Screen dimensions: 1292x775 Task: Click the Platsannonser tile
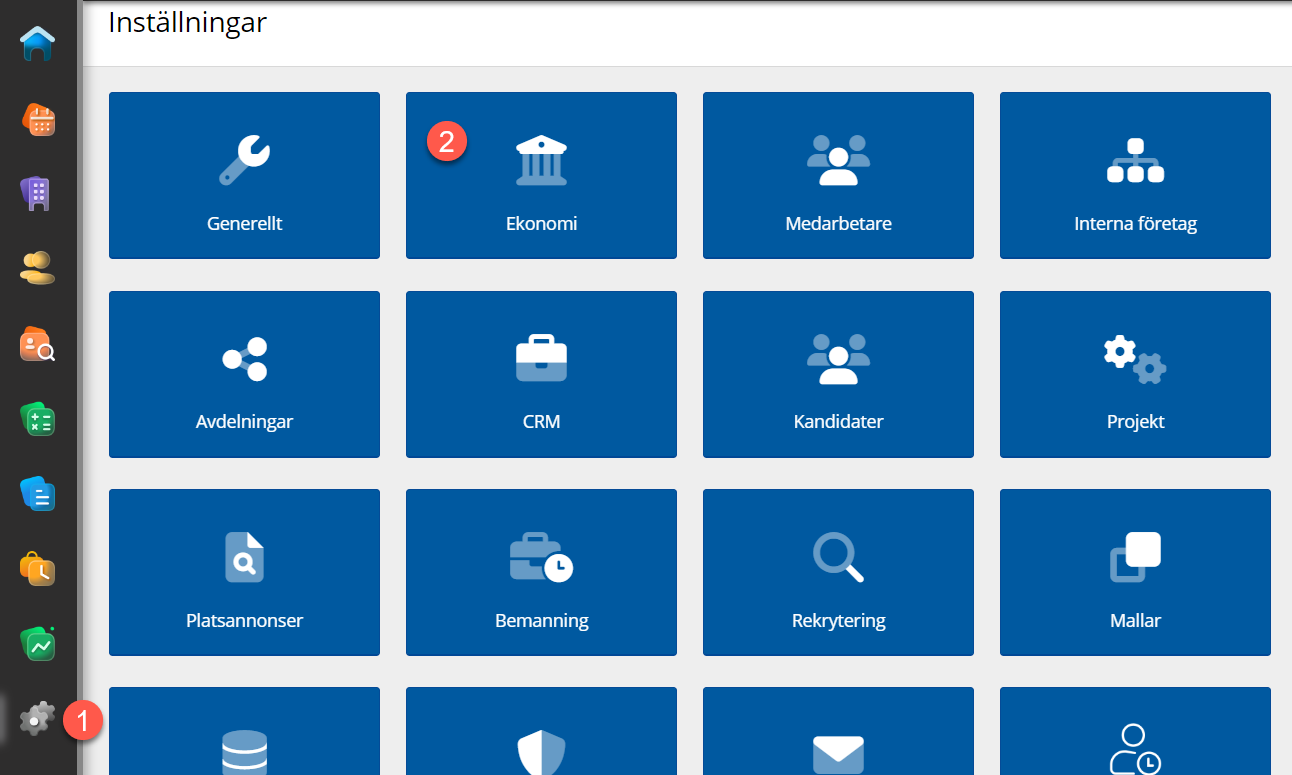244,572
